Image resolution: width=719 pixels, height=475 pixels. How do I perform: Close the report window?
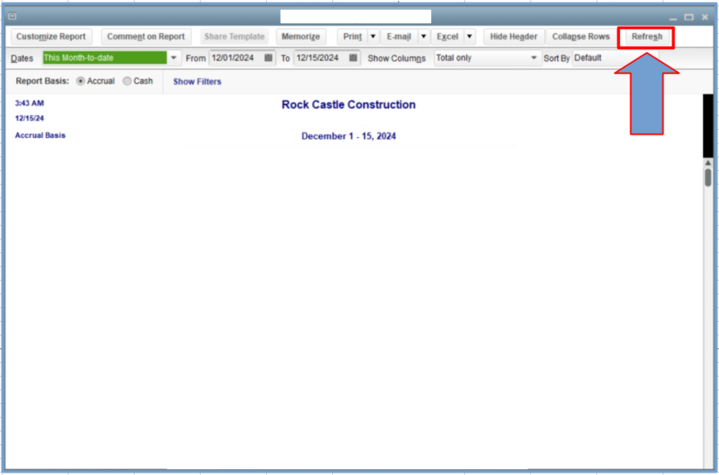pyautogui.click(x=705, y=17)
